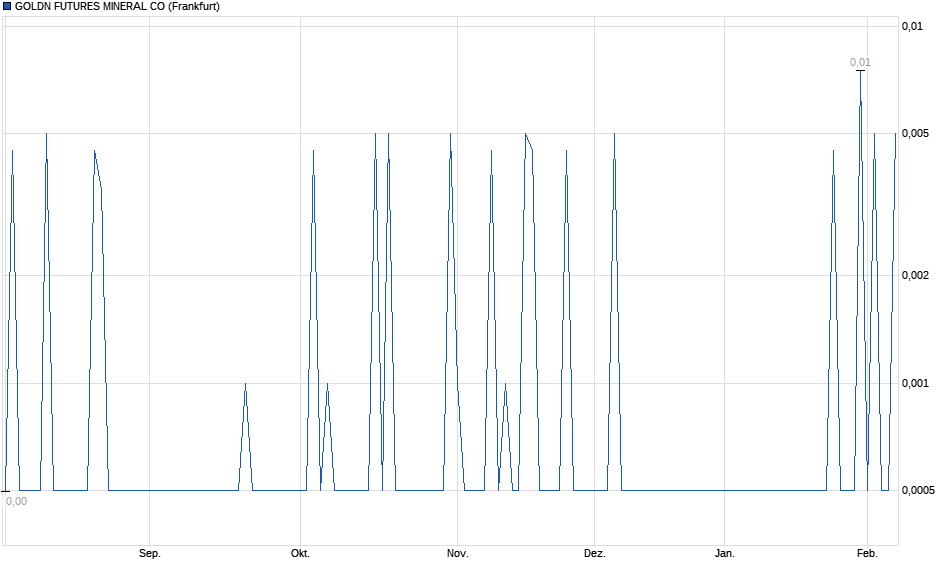Click the spike peak in early December

(614, 134)
